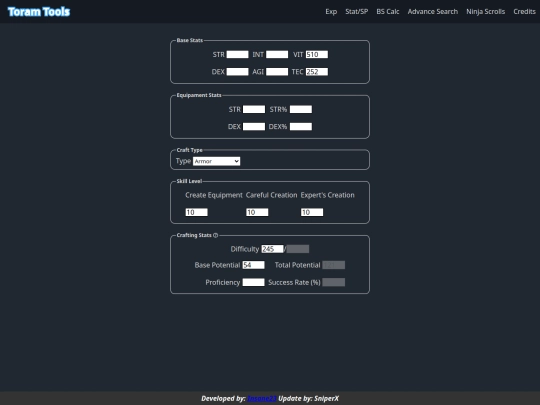This screenshot has width=540, height=405.
Task: Open Ninja Scrolls page
Action: click(x=485, y=12)
